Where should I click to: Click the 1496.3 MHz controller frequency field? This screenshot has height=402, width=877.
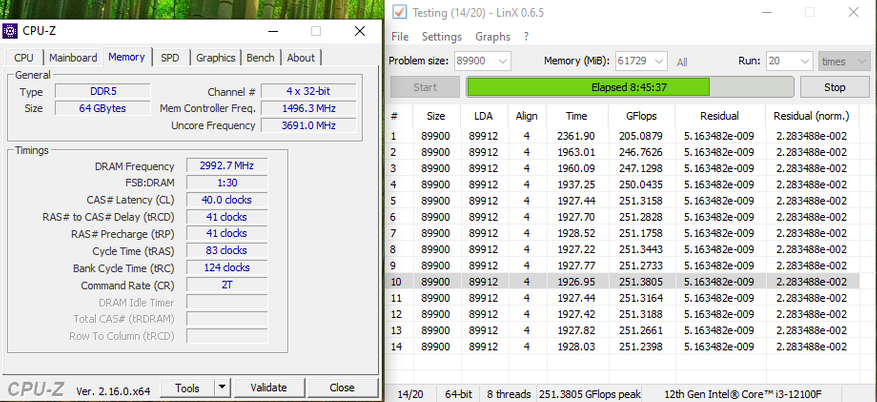point(309,108)
